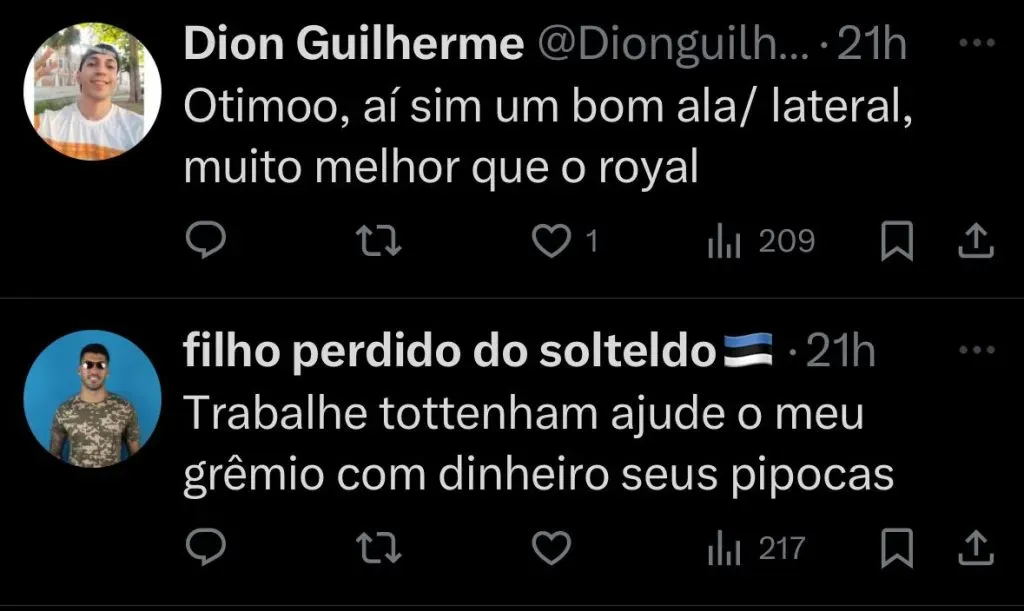Retweet the tottenham grêmio tweet
The image size is (1024, 611).
(380, 548)
